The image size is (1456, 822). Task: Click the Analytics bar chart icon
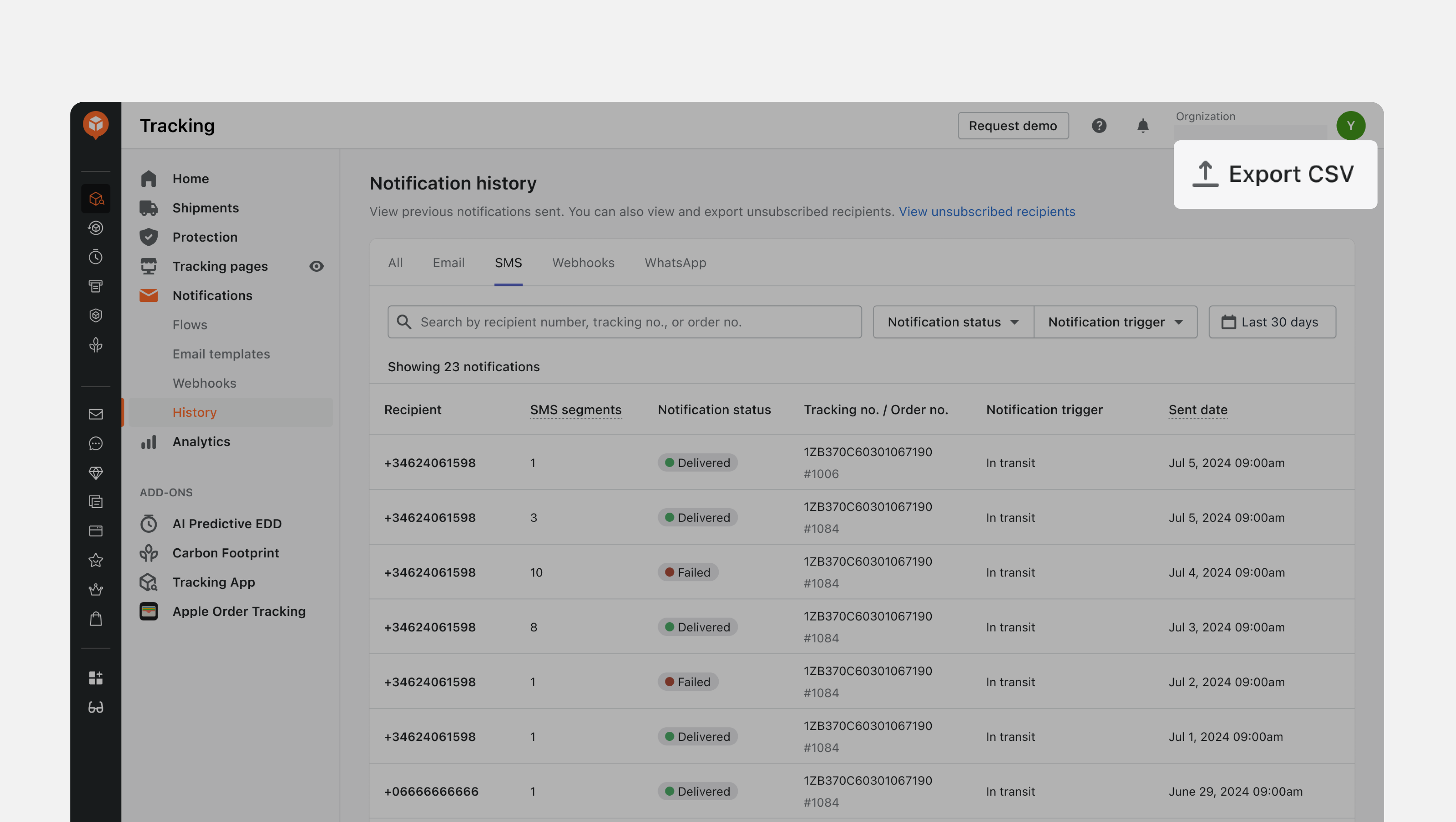point(149,442)
